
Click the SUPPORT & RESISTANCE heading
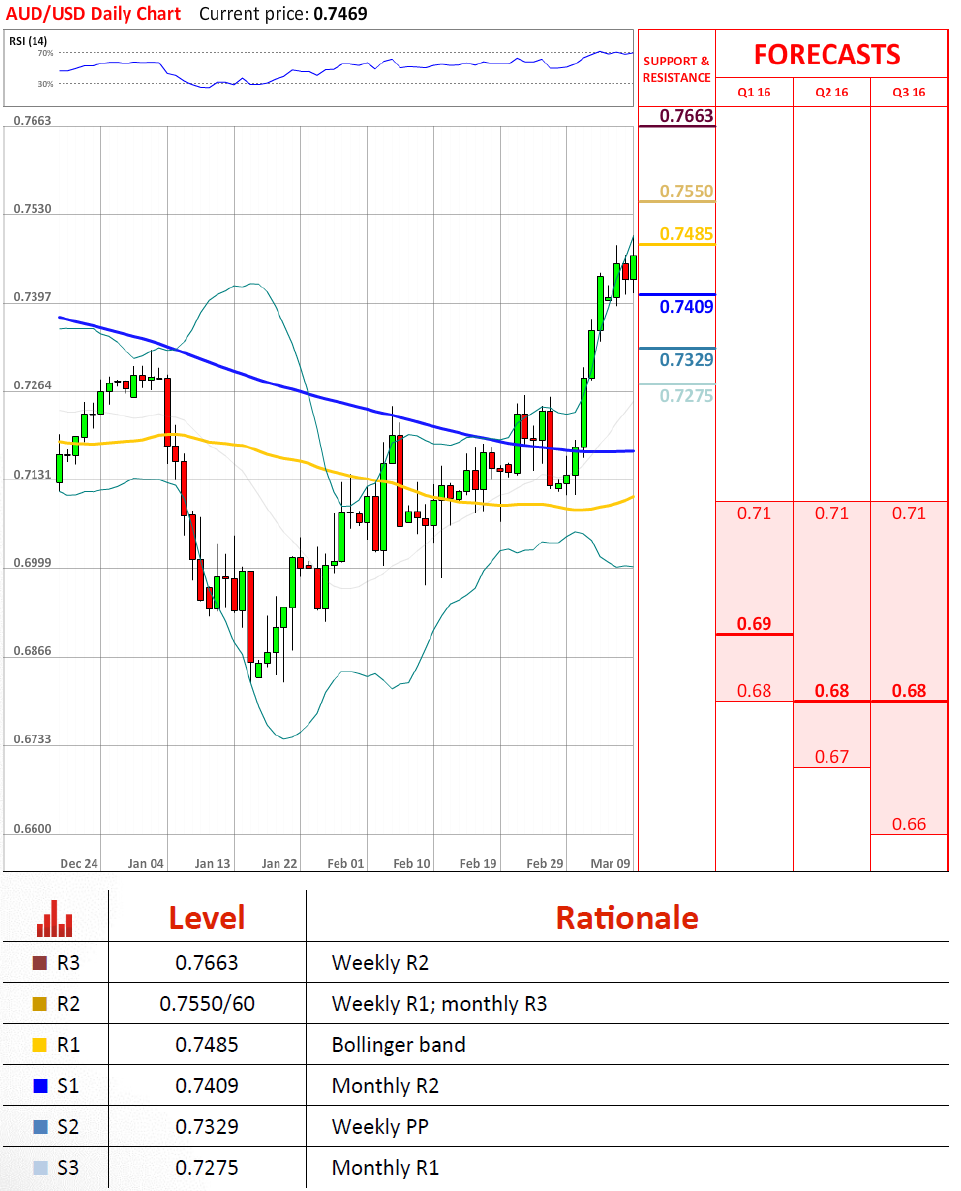click(677, 69)
